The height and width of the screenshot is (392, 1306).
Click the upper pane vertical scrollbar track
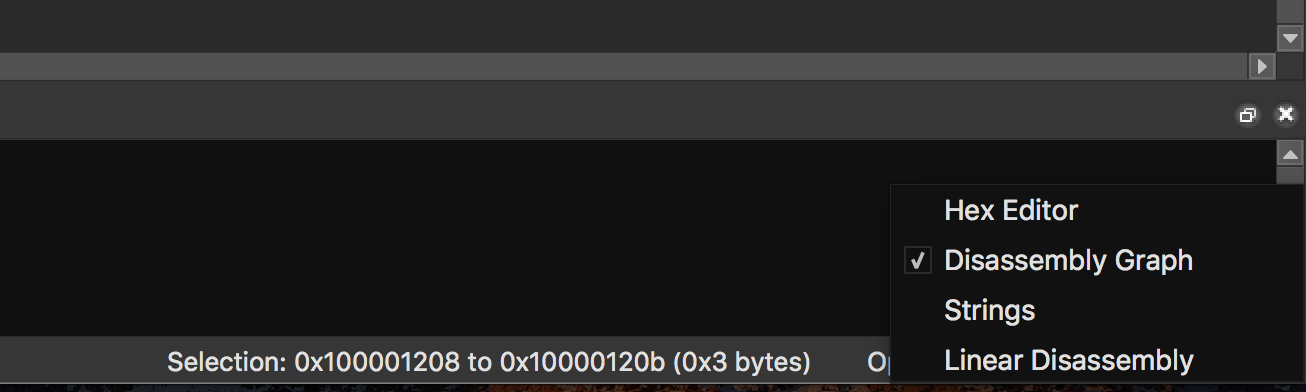coord(1290,12)
